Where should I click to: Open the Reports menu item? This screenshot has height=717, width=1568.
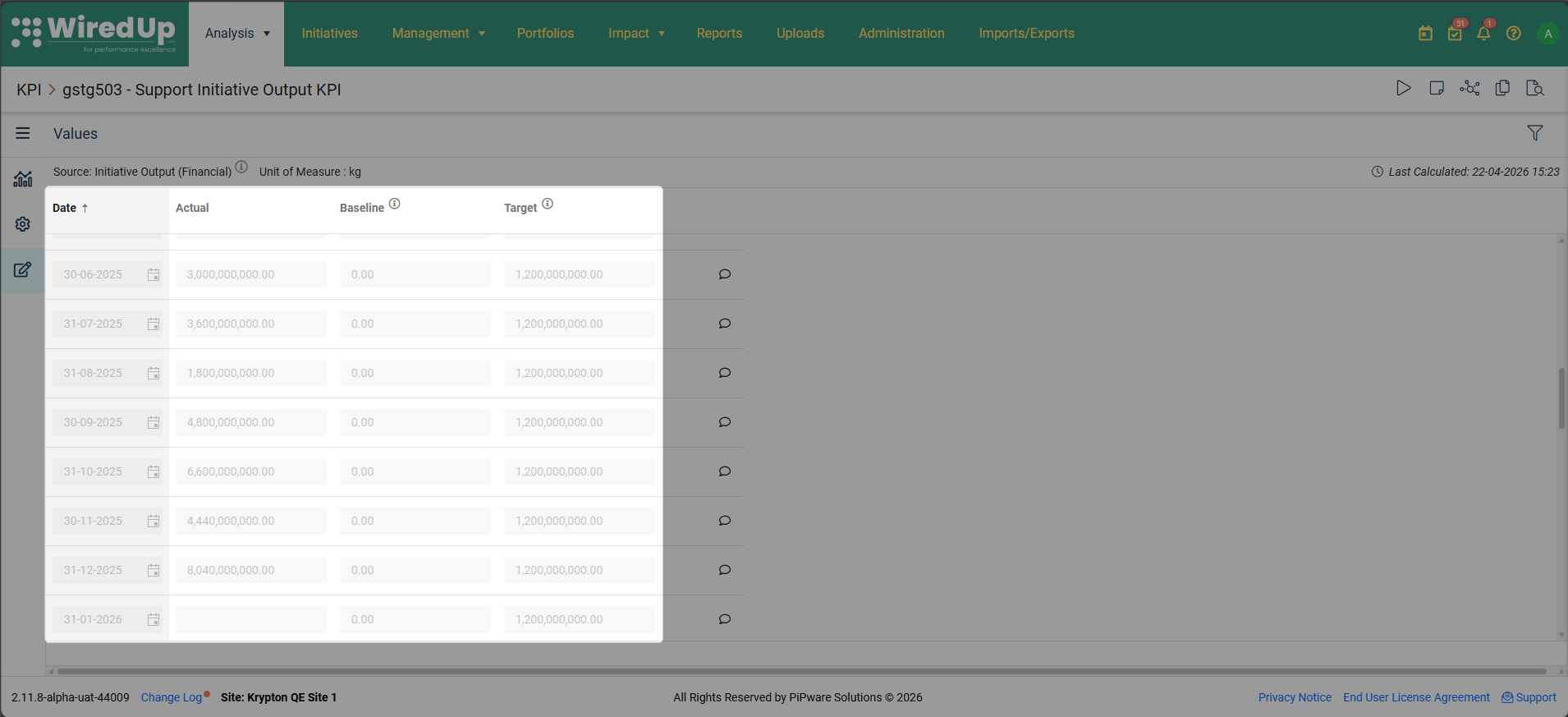pyautogui.click(x=719, y=34)
